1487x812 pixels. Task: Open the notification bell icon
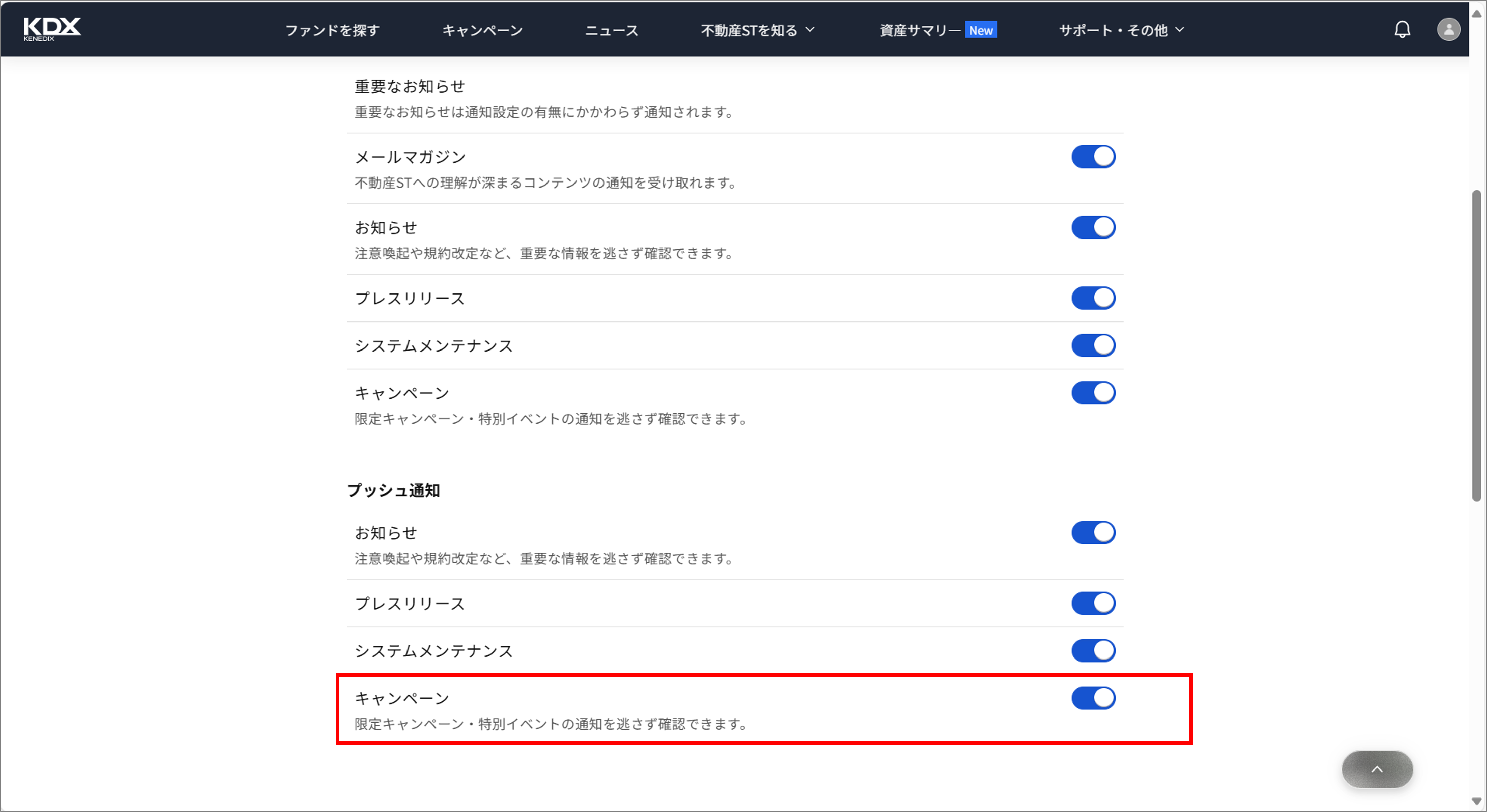[1402, 29]
